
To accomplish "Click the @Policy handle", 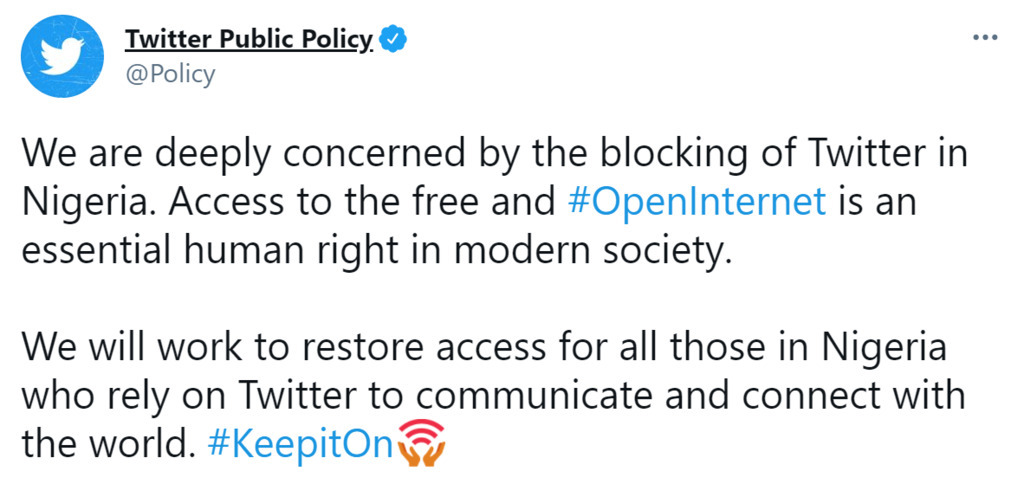I will [x=169, y=74].
